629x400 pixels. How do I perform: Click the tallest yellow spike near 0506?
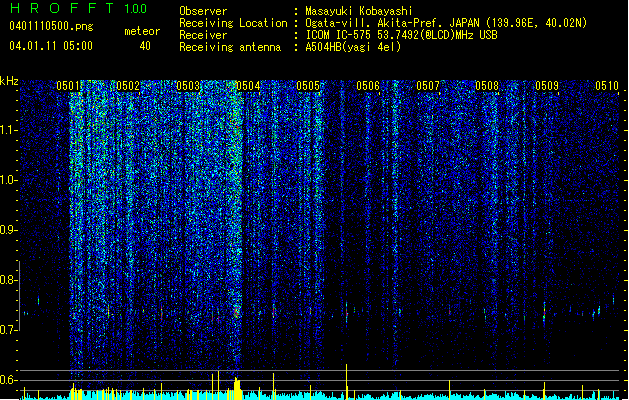pos(347,382)
